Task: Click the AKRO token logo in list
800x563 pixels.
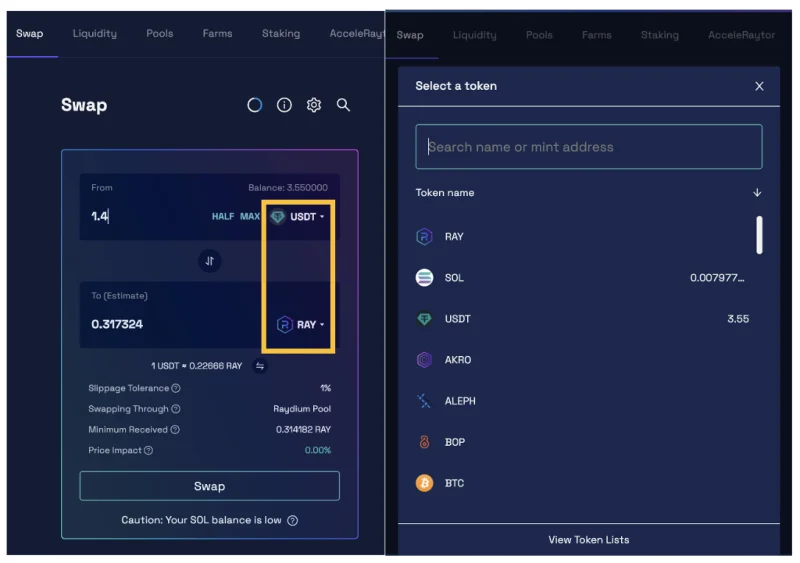Action: pos(424,360)
